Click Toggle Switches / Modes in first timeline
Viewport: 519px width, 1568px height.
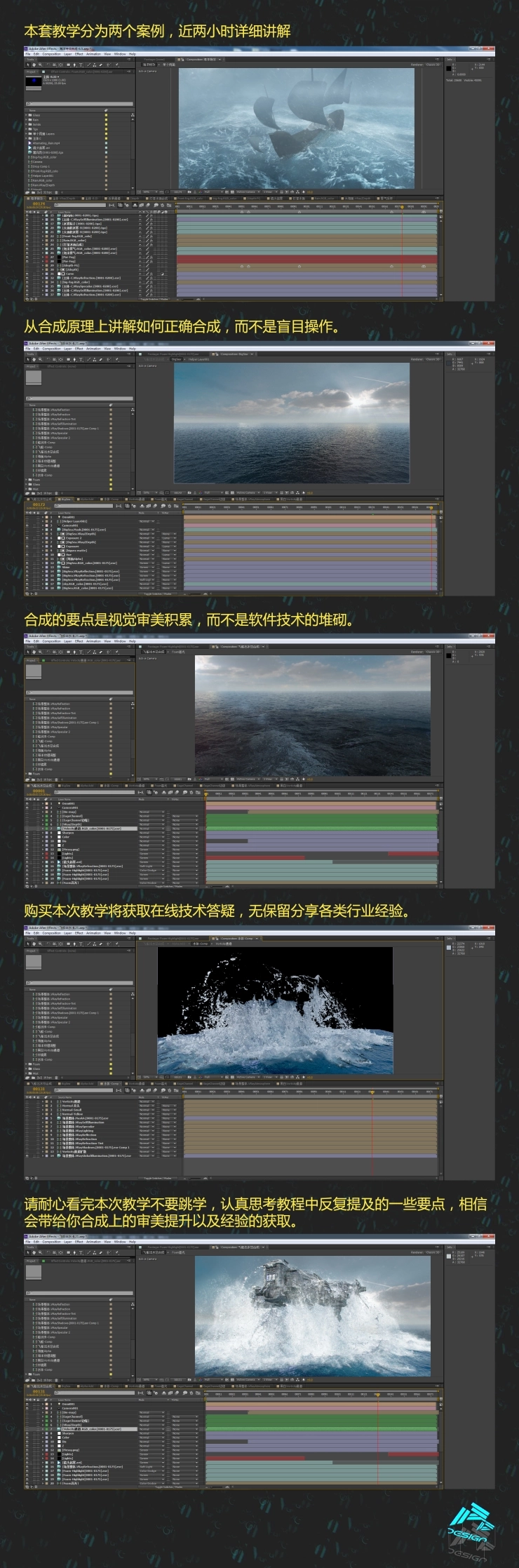pos(154,300)
